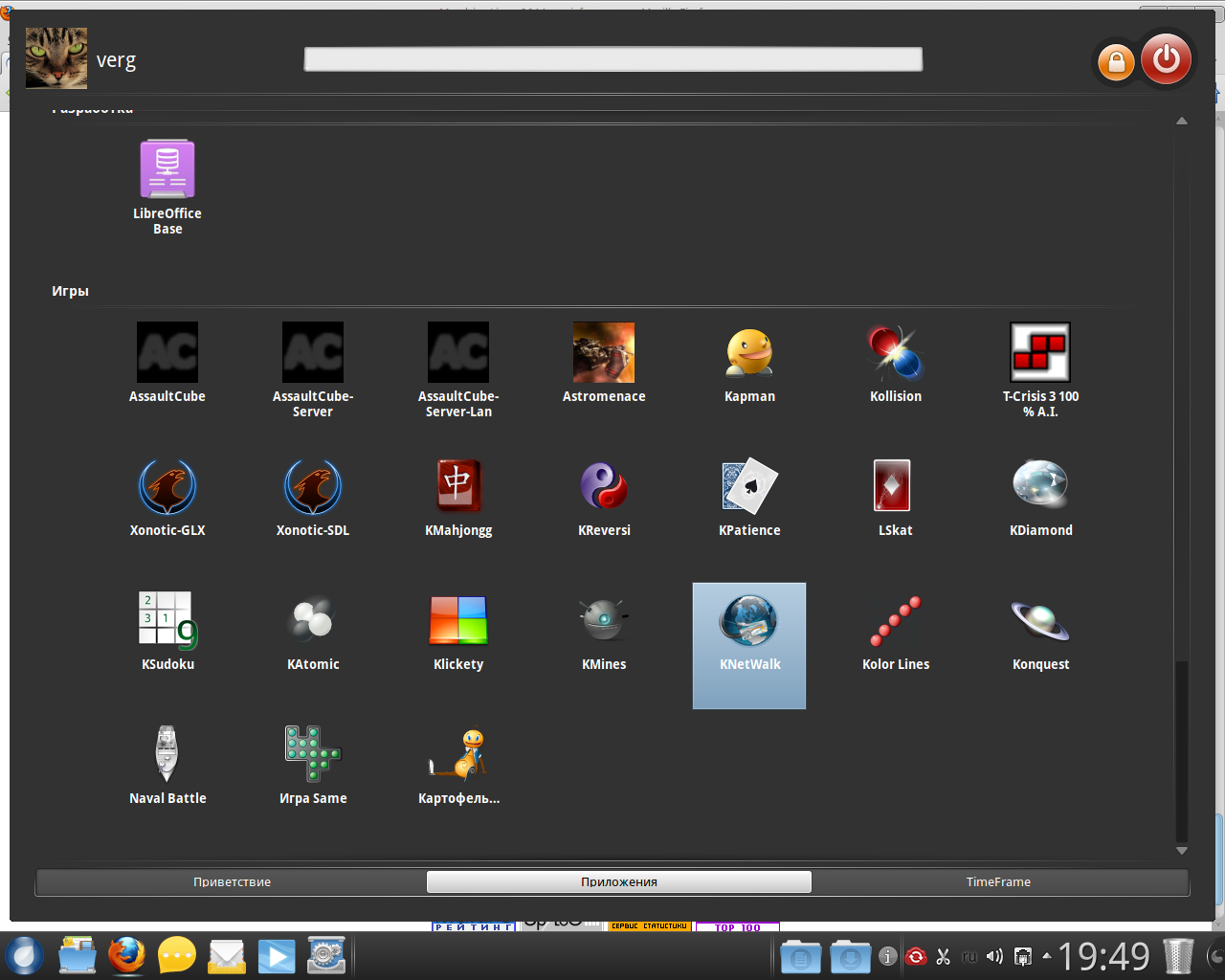1225x980 pixels.
Task: Open the file manager from taskbar
Action: pos(78,955)
